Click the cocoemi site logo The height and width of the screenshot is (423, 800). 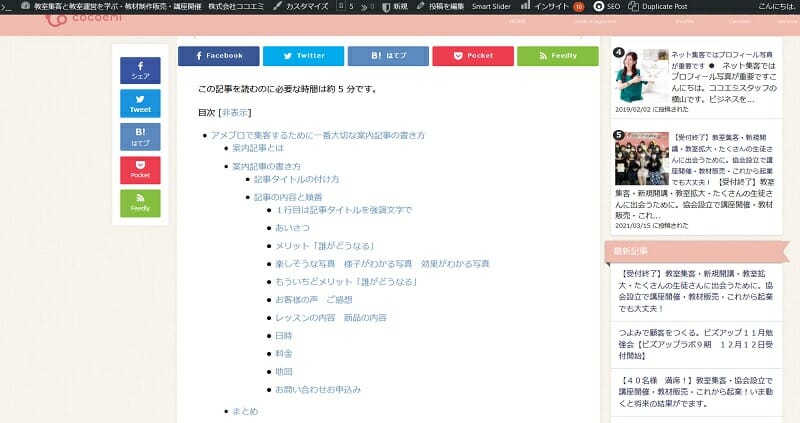[x=83, y=19]
